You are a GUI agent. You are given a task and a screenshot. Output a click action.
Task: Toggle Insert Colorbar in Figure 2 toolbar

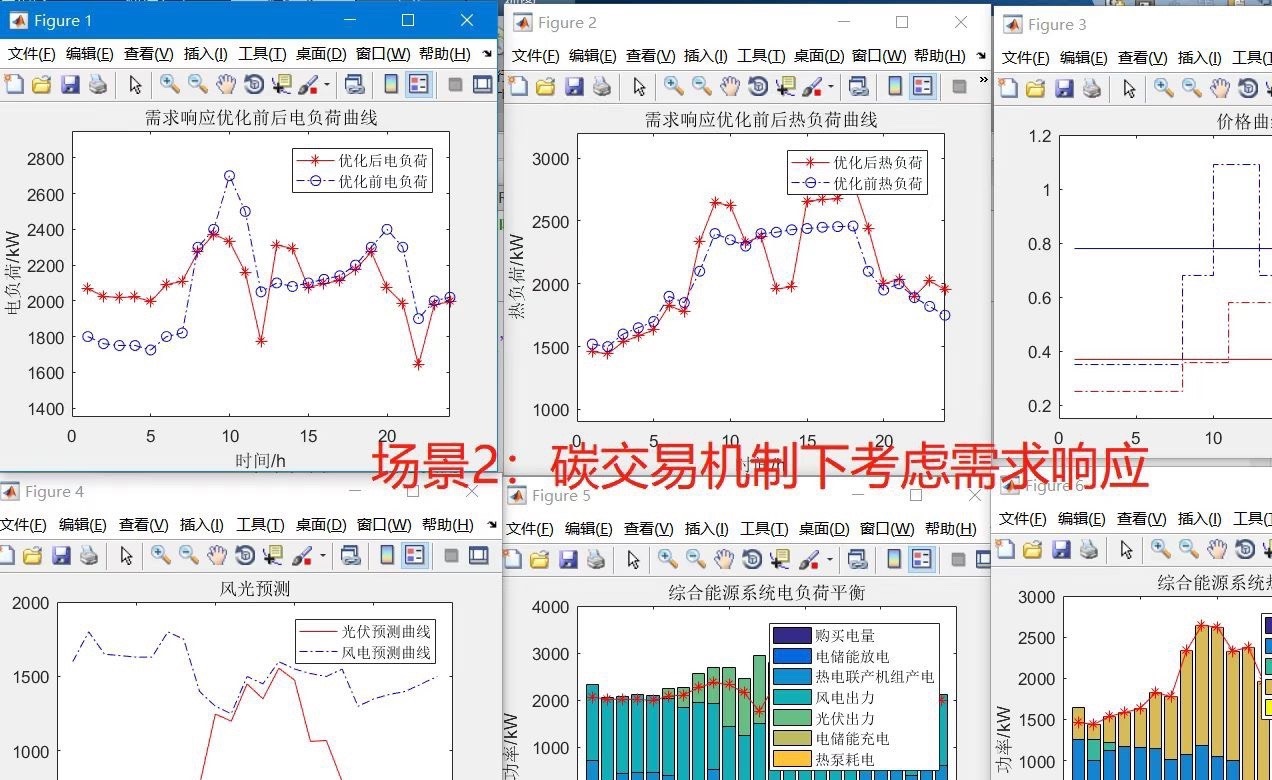click(x=895, y=87)
